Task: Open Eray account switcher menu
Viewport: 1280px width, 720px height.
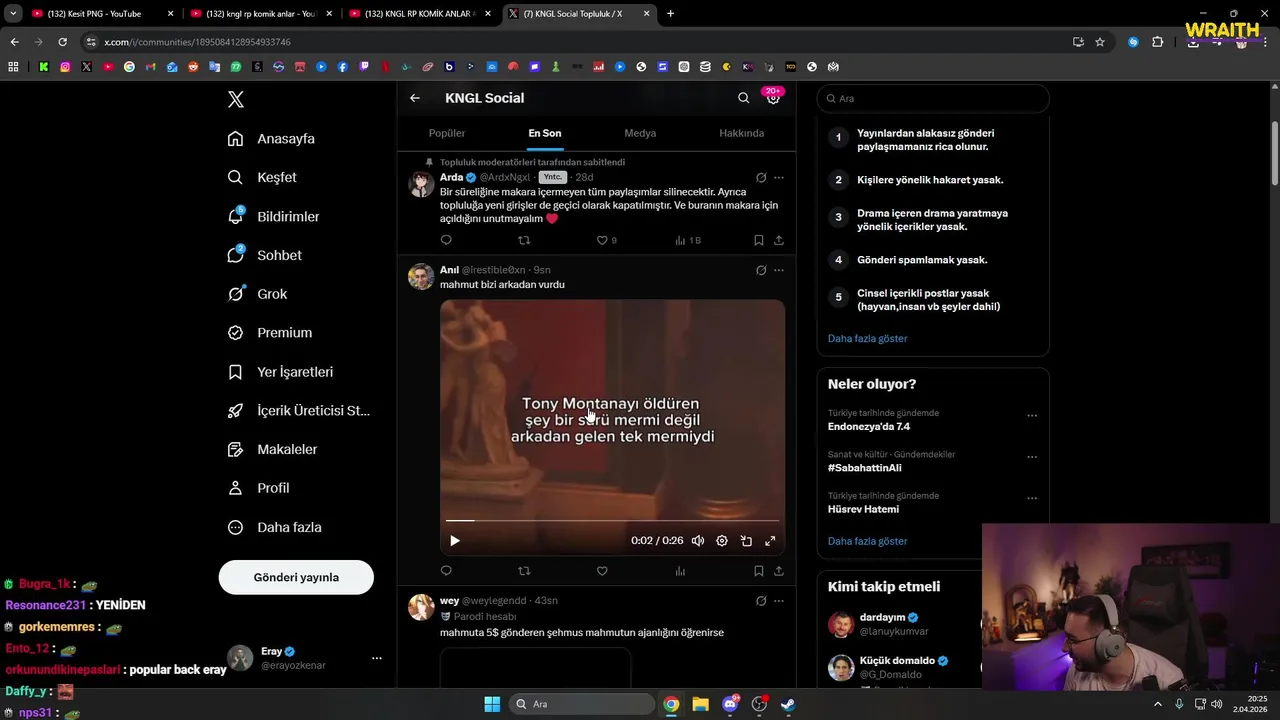Action: click(x=304, y=658)
